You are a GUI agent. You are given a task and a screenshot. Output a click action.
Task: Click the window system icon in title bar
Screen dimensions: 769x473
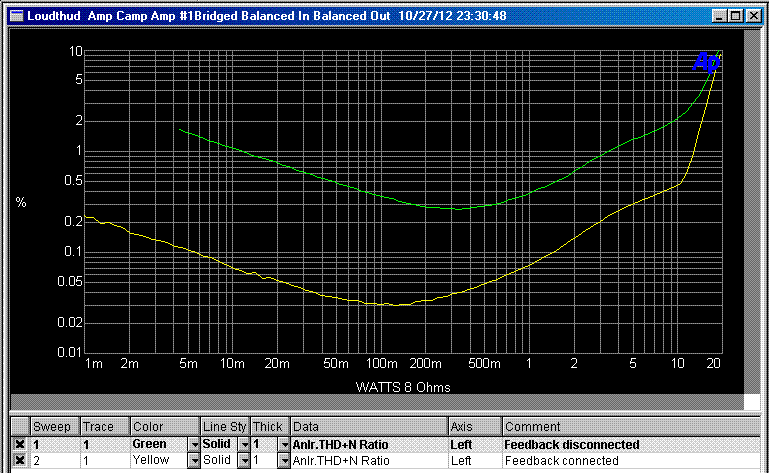(x=17, y=16)
